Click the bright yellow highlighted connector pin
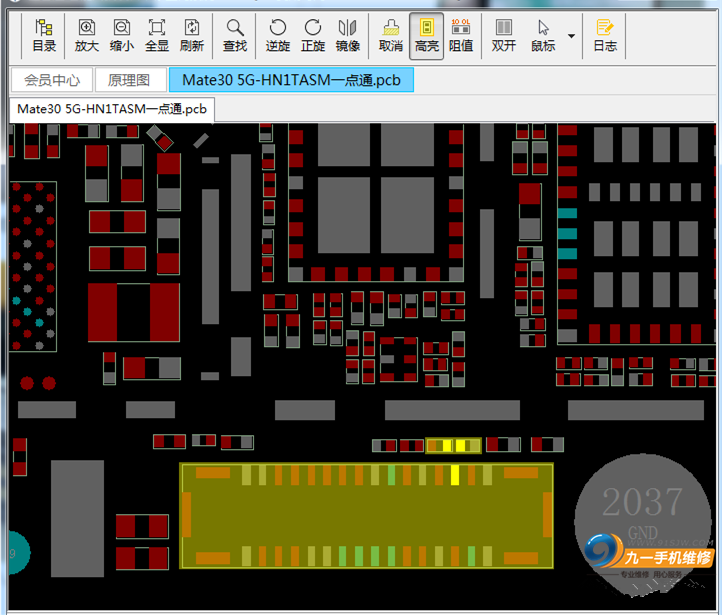The width and height of the screenshot is (722, 615). point(455,475)
